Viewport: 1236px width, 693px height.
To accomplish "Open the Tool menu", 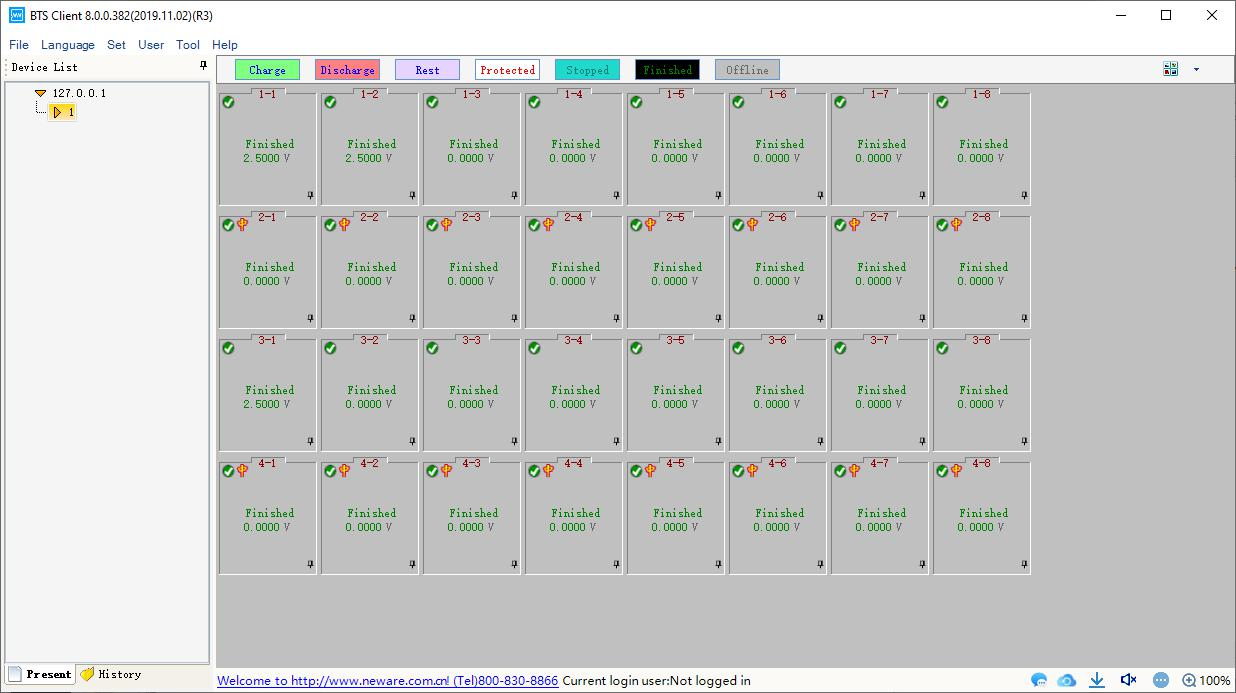I will tap(188, 45).
